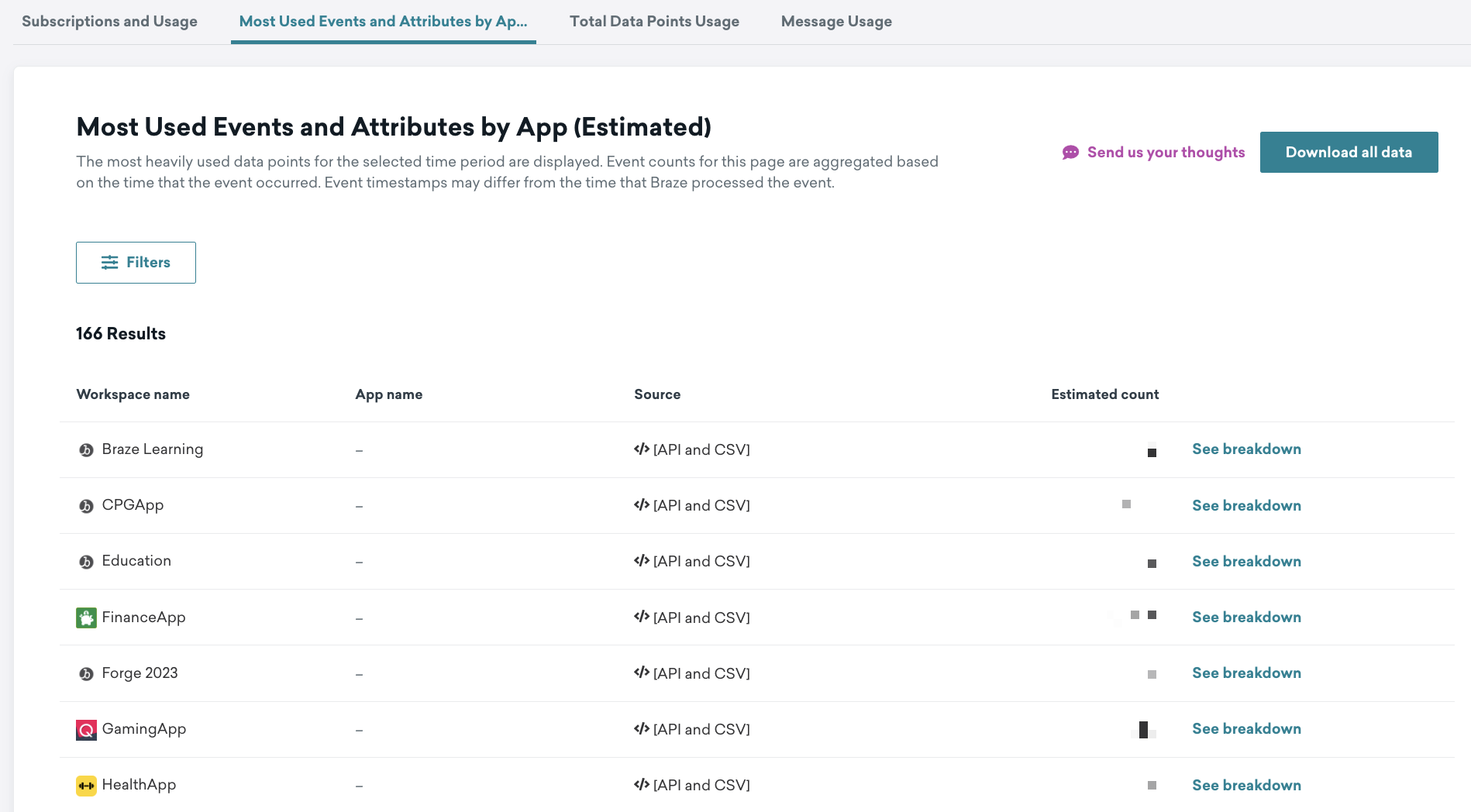This screenshot has width=1471, height=812.
Task: Click the GamingApp workspace name
Action: [143, 729]
